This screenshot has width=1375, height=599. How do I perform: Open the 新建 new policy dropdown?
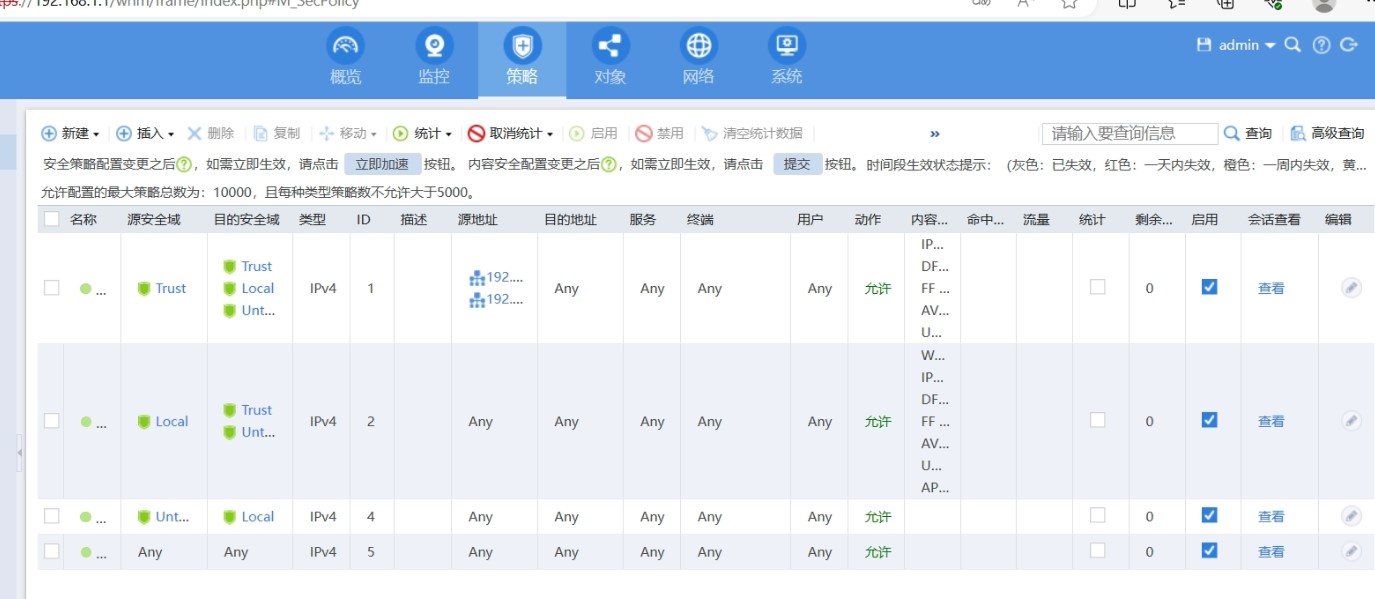[70, 133]
